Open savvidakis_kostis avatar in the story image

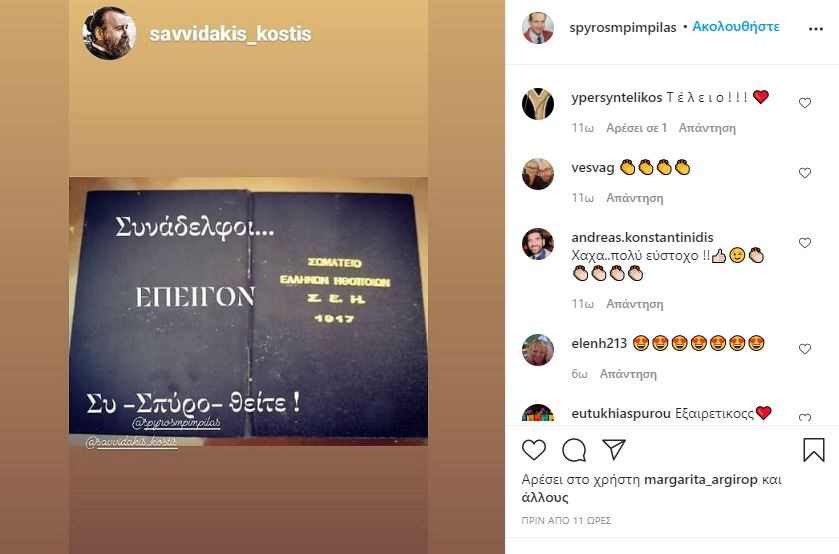click(x=109, y=33)
